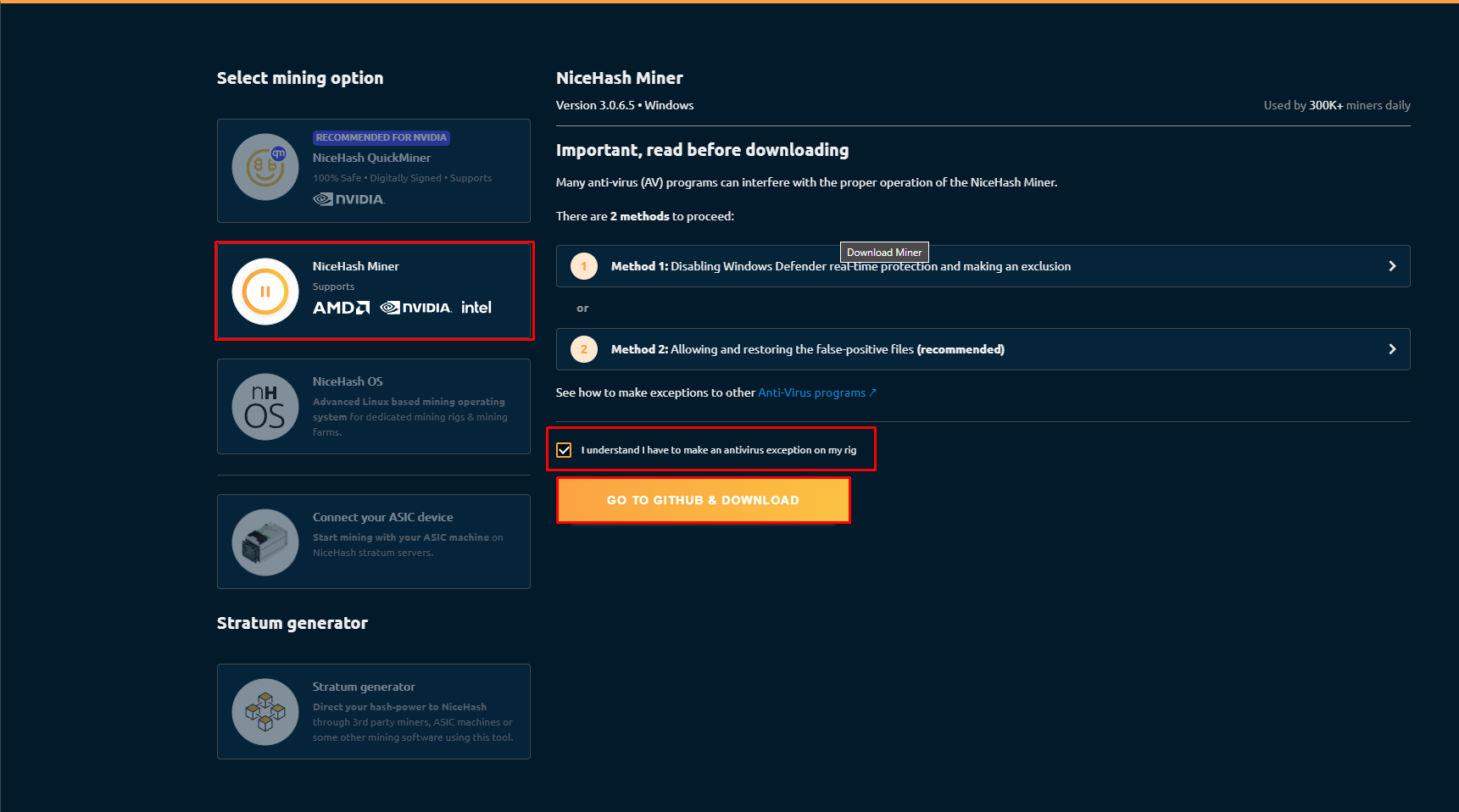Click the Method 1 Disabling Windows Defender title
Screen dimensions: 1459x812
841,266
